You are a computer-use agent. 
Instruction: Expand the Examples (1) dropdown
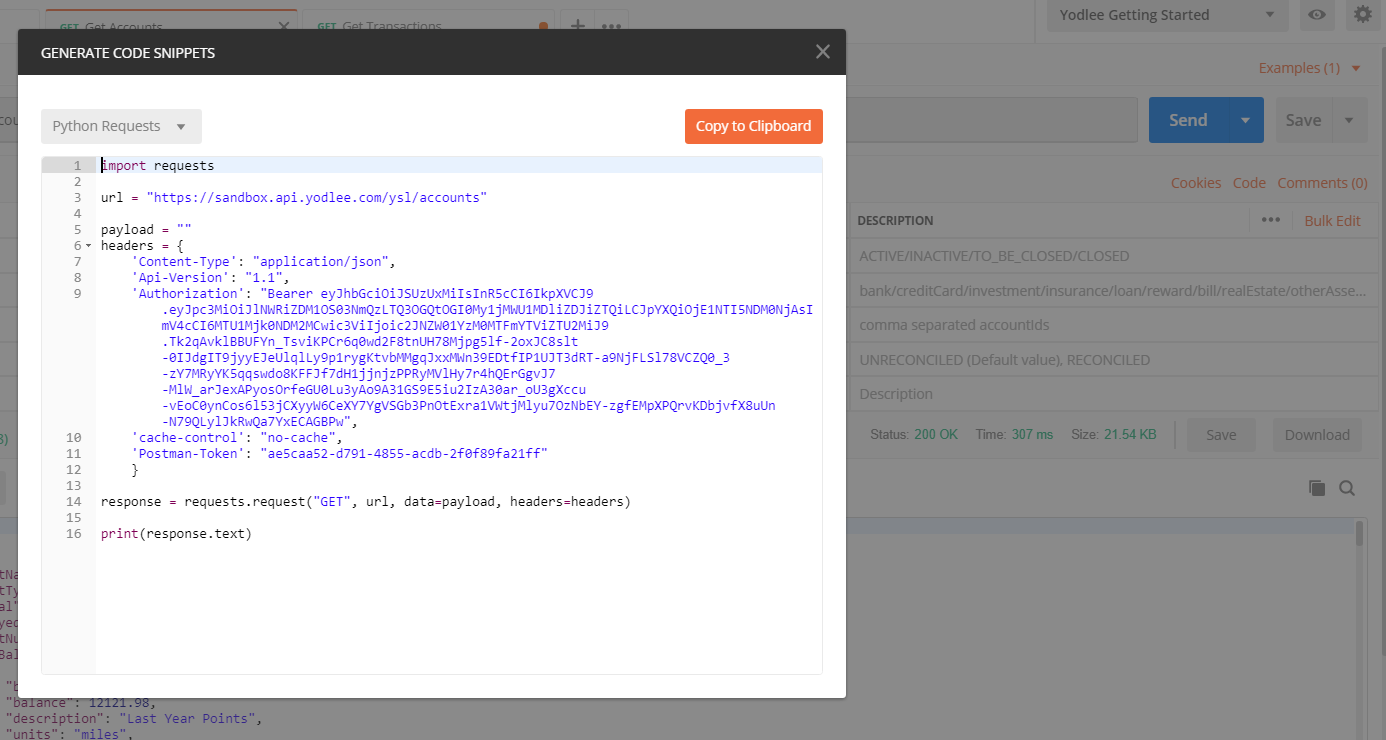[x=1309, y=68]
